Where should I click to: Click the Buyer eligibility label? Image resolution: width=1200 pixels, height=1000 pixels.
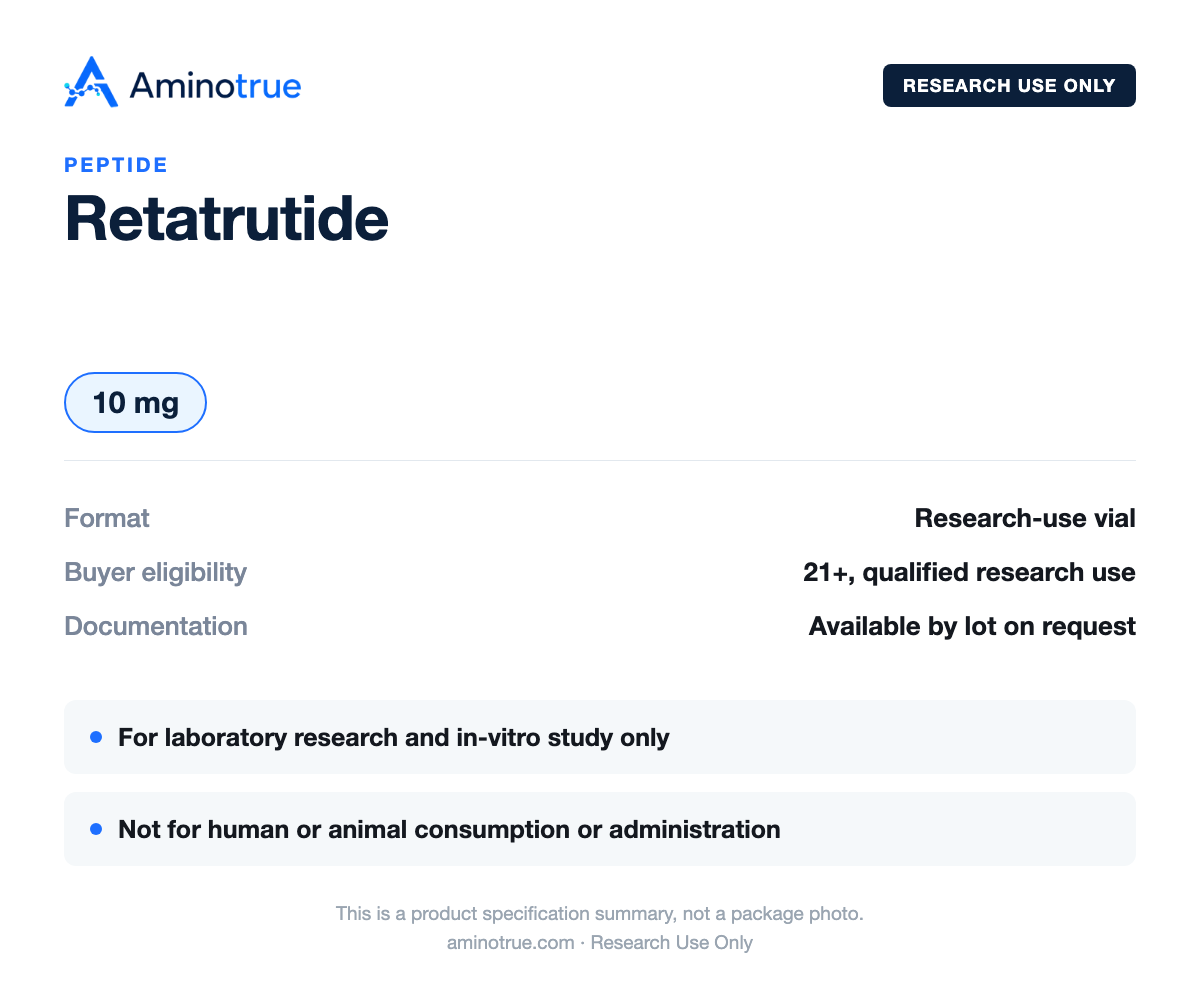click(155, 572)
